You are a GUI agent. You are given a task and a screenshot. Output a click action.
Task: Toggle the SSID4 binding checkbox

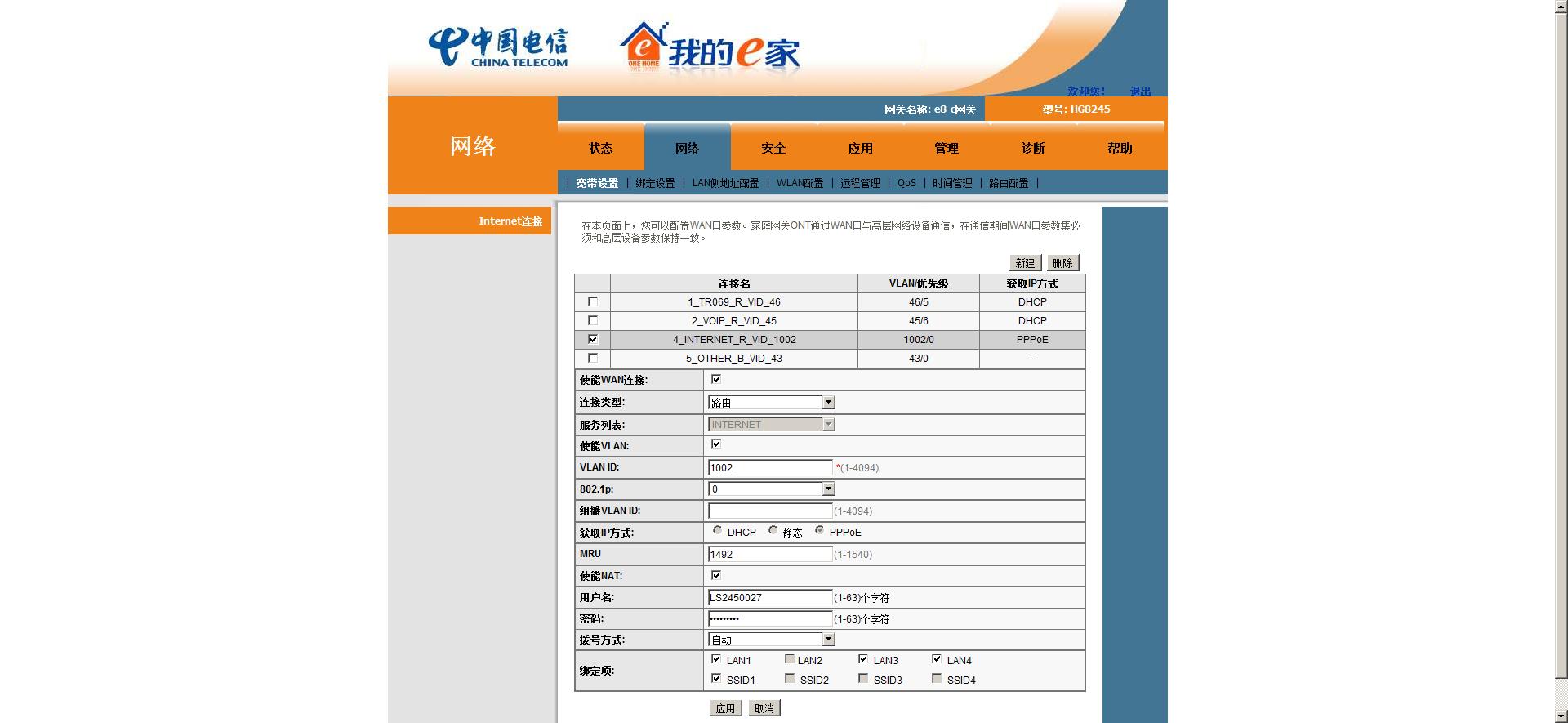(937, 678)
